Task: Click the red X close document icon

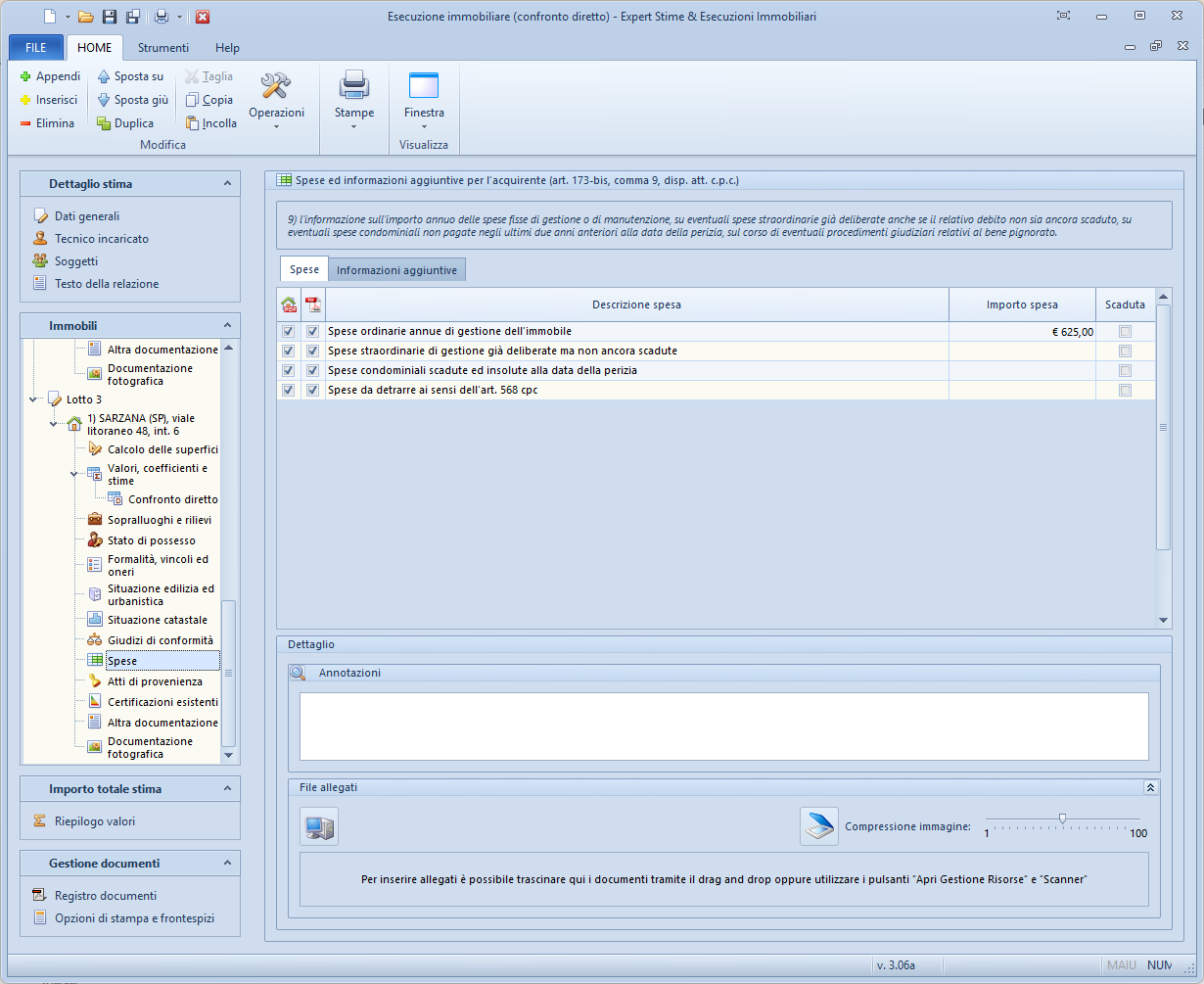Action: pos(203,17)
